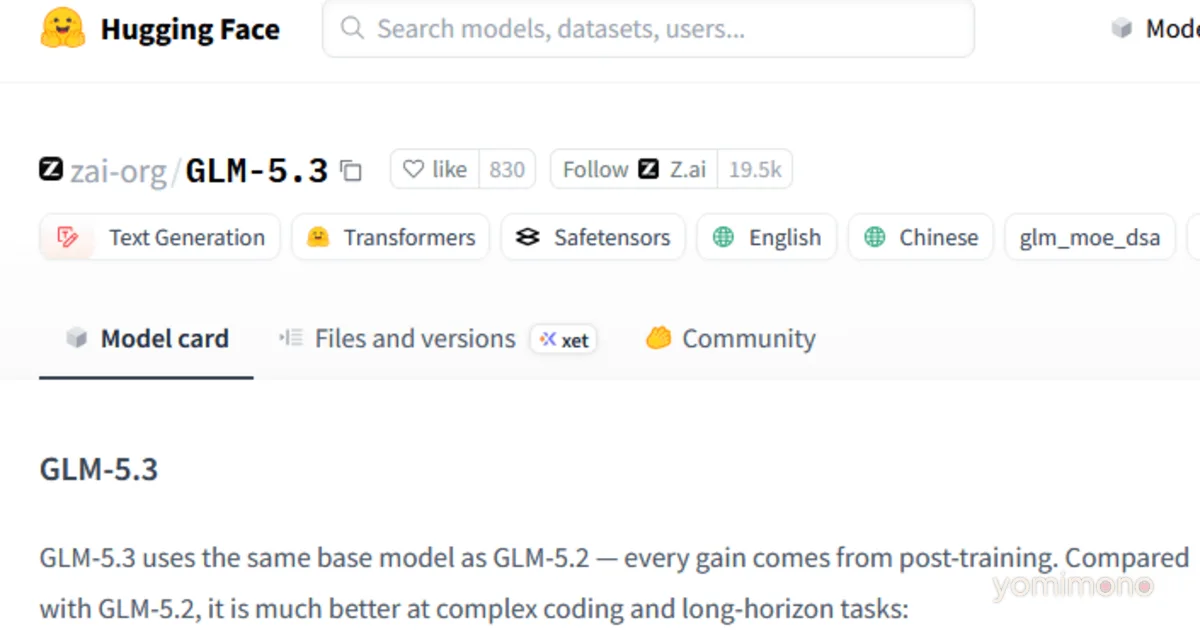The width and height of the screenshot is (1200, 630).
Task: Follow the Z.ai organization
Action: click(x=634, y=170)
